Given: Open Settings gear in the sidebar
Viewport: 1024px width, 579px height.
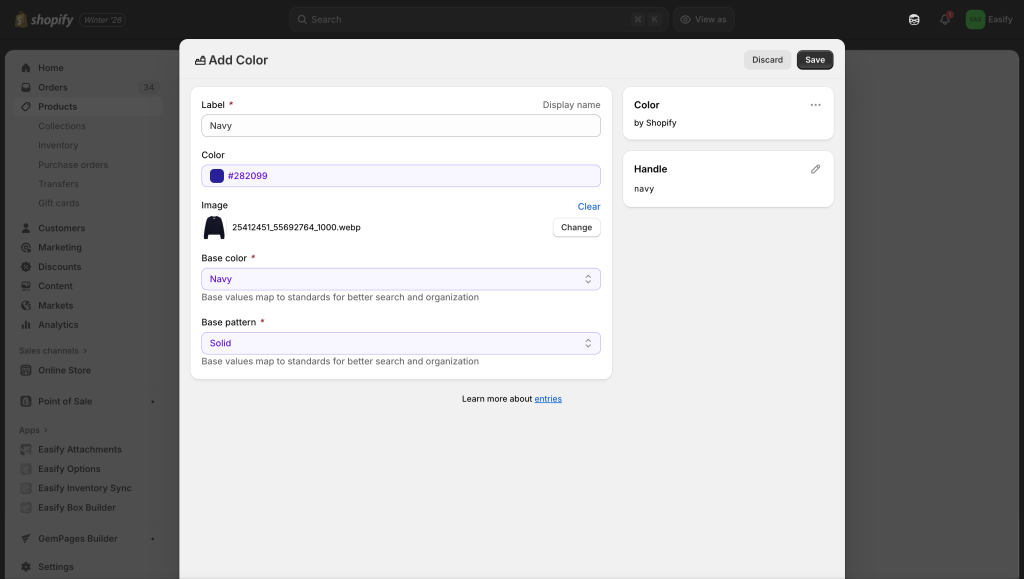Looking at the screenshot, I should click(x=27, y=567).
